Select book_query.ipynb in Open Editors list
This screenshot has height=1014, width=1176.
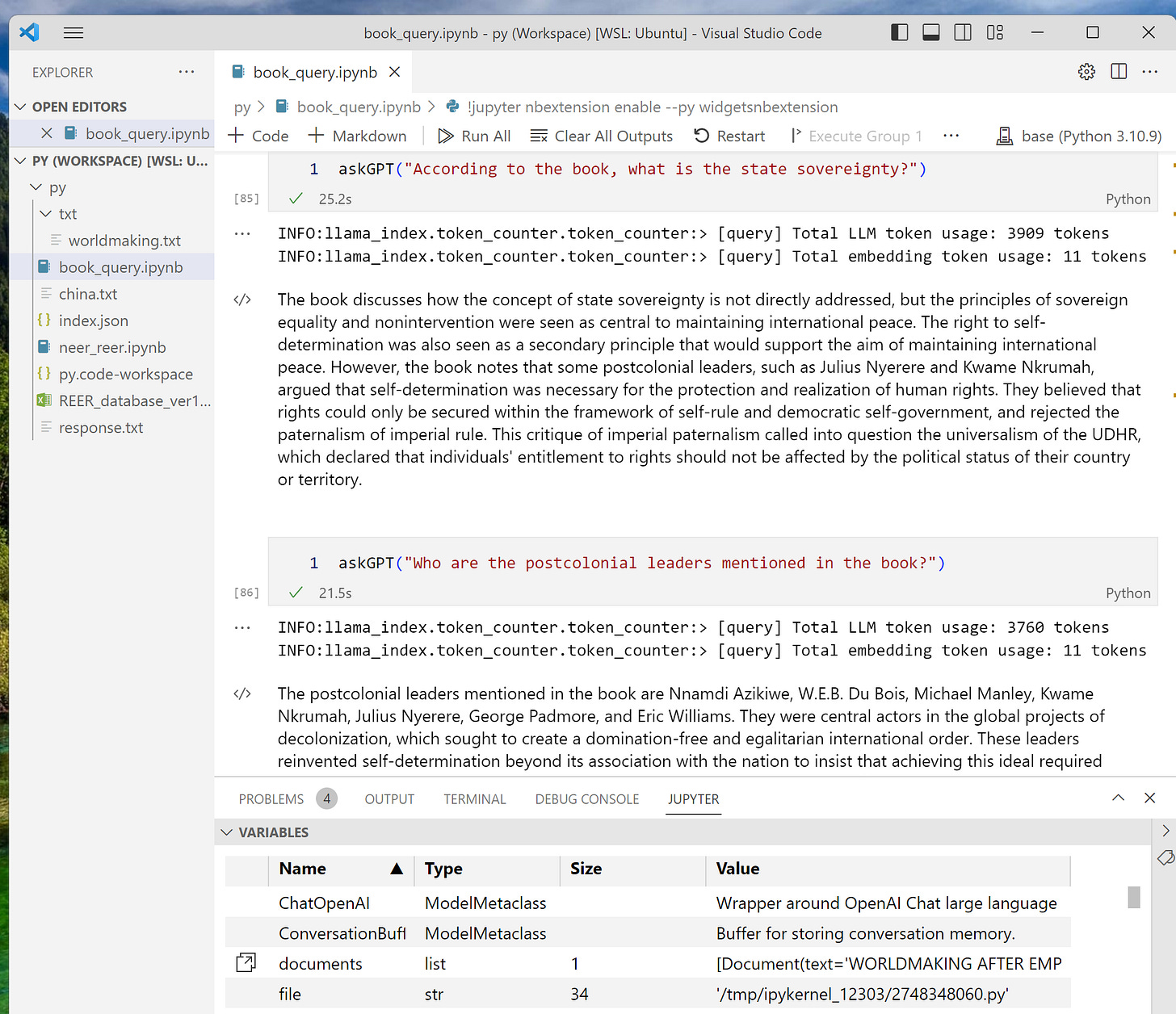coord(147,133)
